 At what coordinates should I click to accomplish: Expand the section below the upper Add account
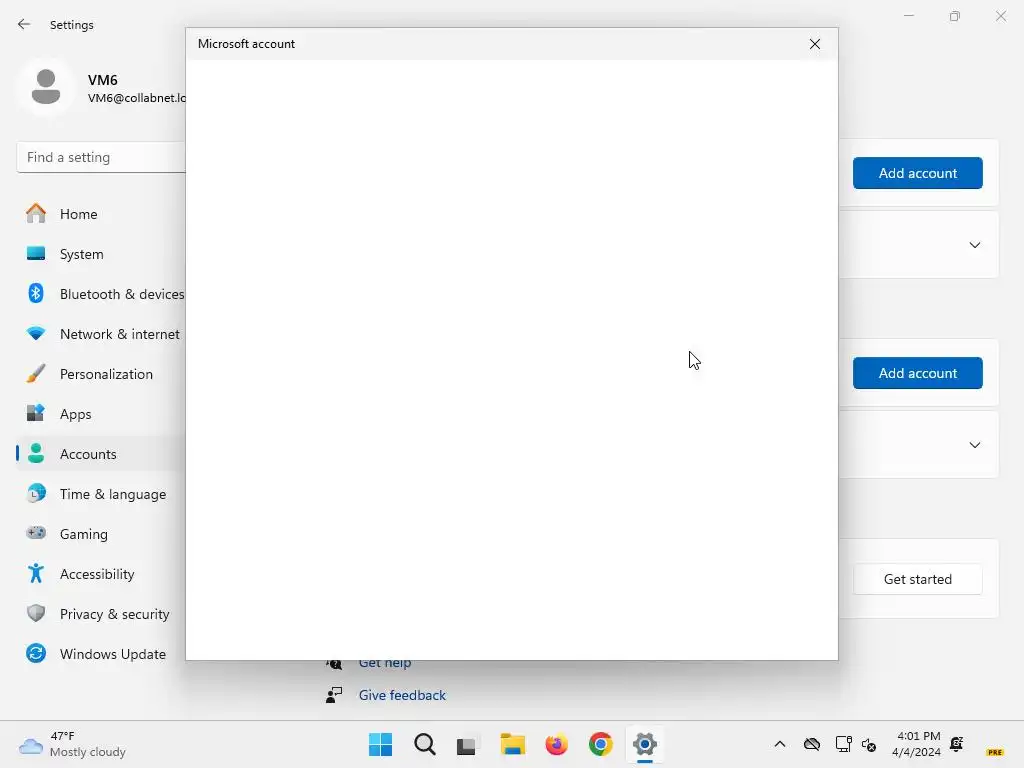(x=974, y=245)
